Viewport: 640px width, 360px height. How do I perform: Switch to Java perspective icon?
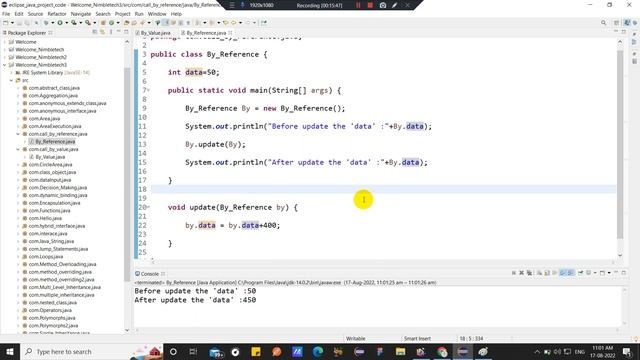[x=627, y=23]
